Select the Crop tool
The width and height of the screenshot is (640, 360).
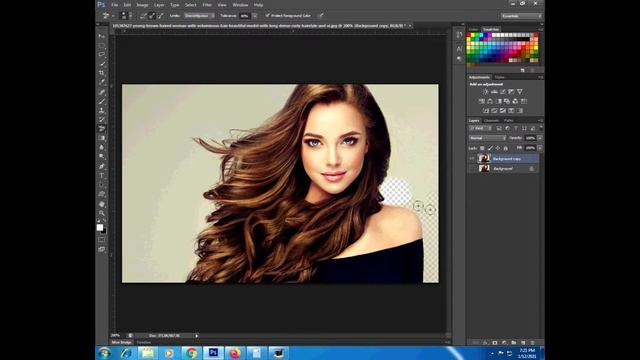point(102,73)
